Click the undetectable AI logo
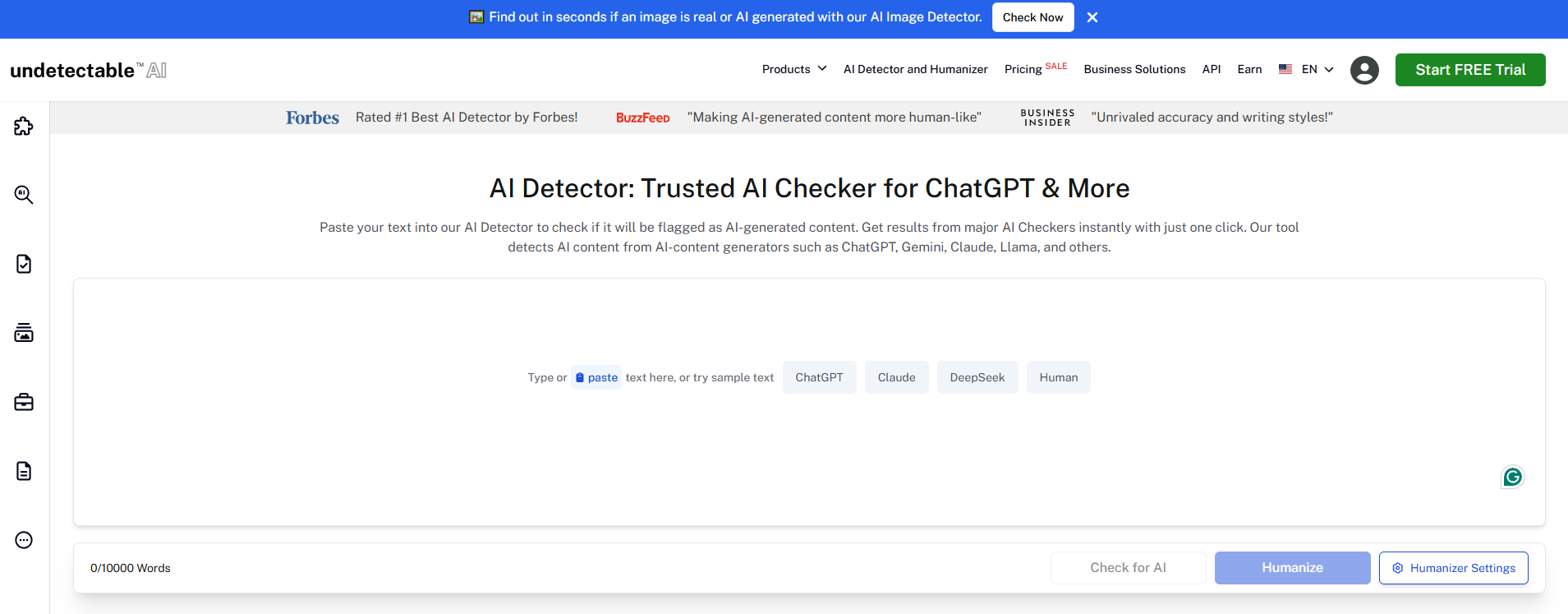The width and height of the screenshot is (1568, 614). click(89, 70)
